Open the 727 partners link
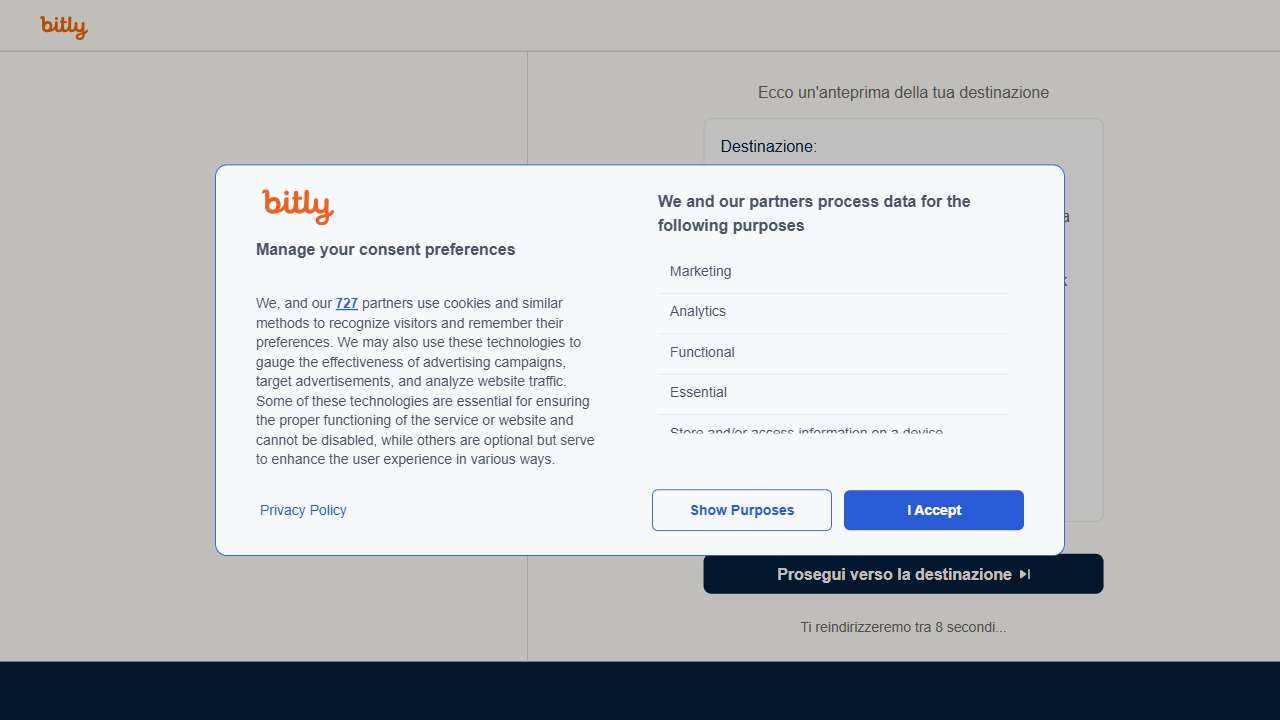Screen dimensions: 1280x720 coord(346,303)
